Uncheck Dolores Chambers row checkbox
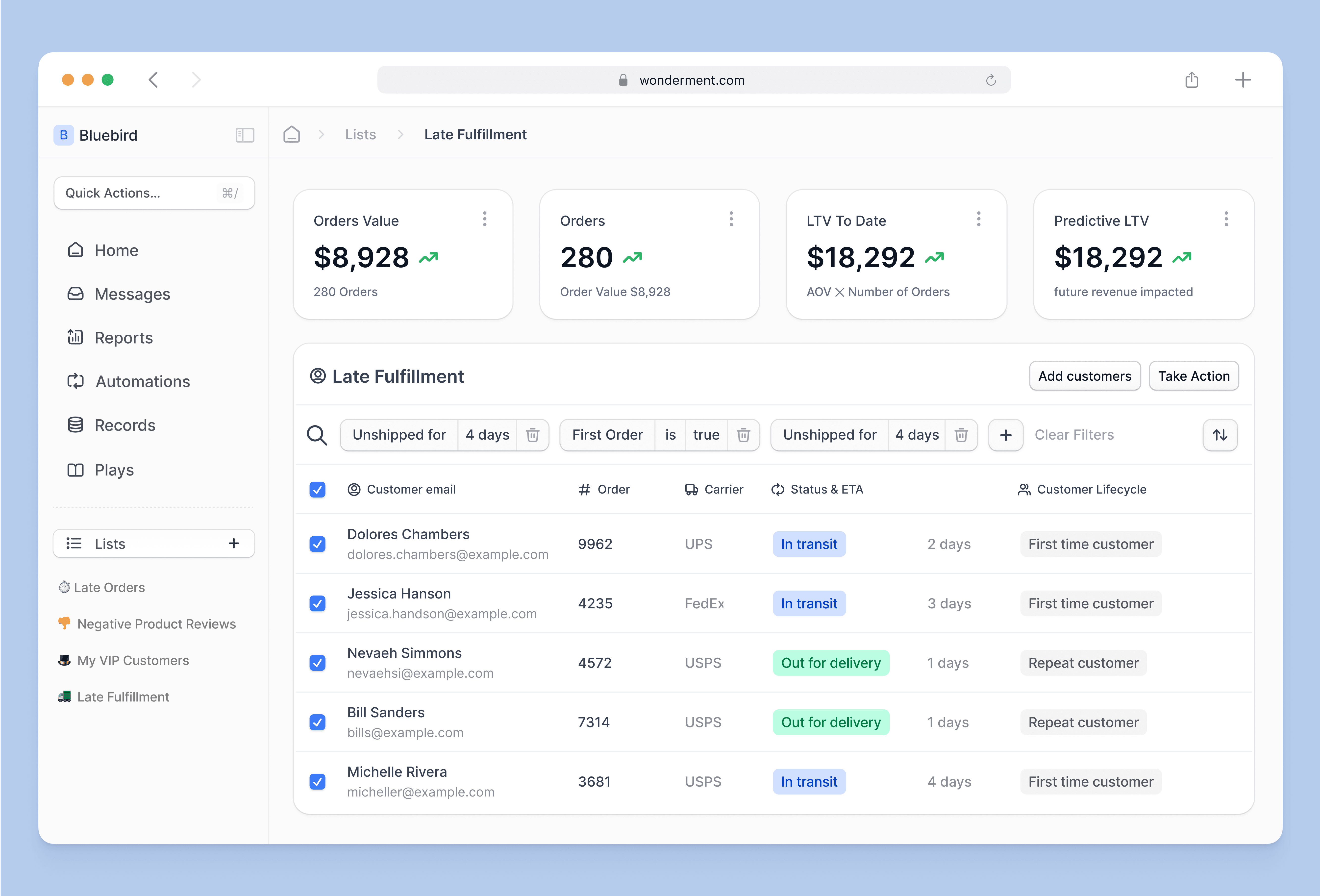Screen dimensions: 1320x896 tap(318, 544)
